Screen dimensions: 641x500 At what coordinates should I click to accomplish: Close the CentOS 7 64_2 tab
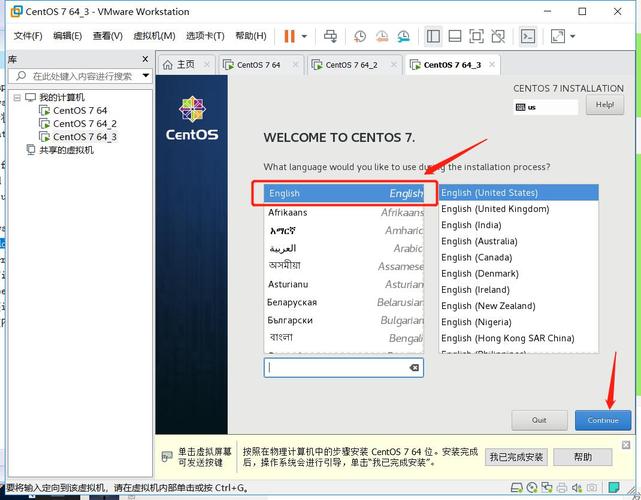coord(394,65)
